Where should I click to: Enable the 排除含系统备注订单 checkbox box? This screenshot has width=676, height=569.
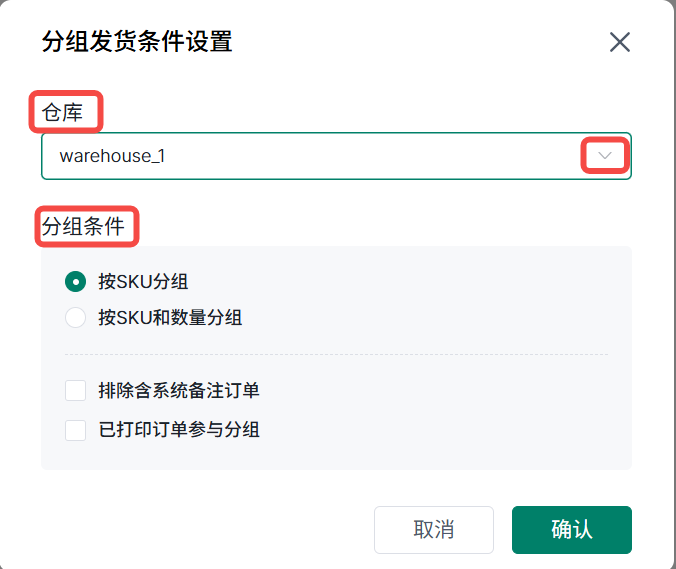click(x=75, y=390)
